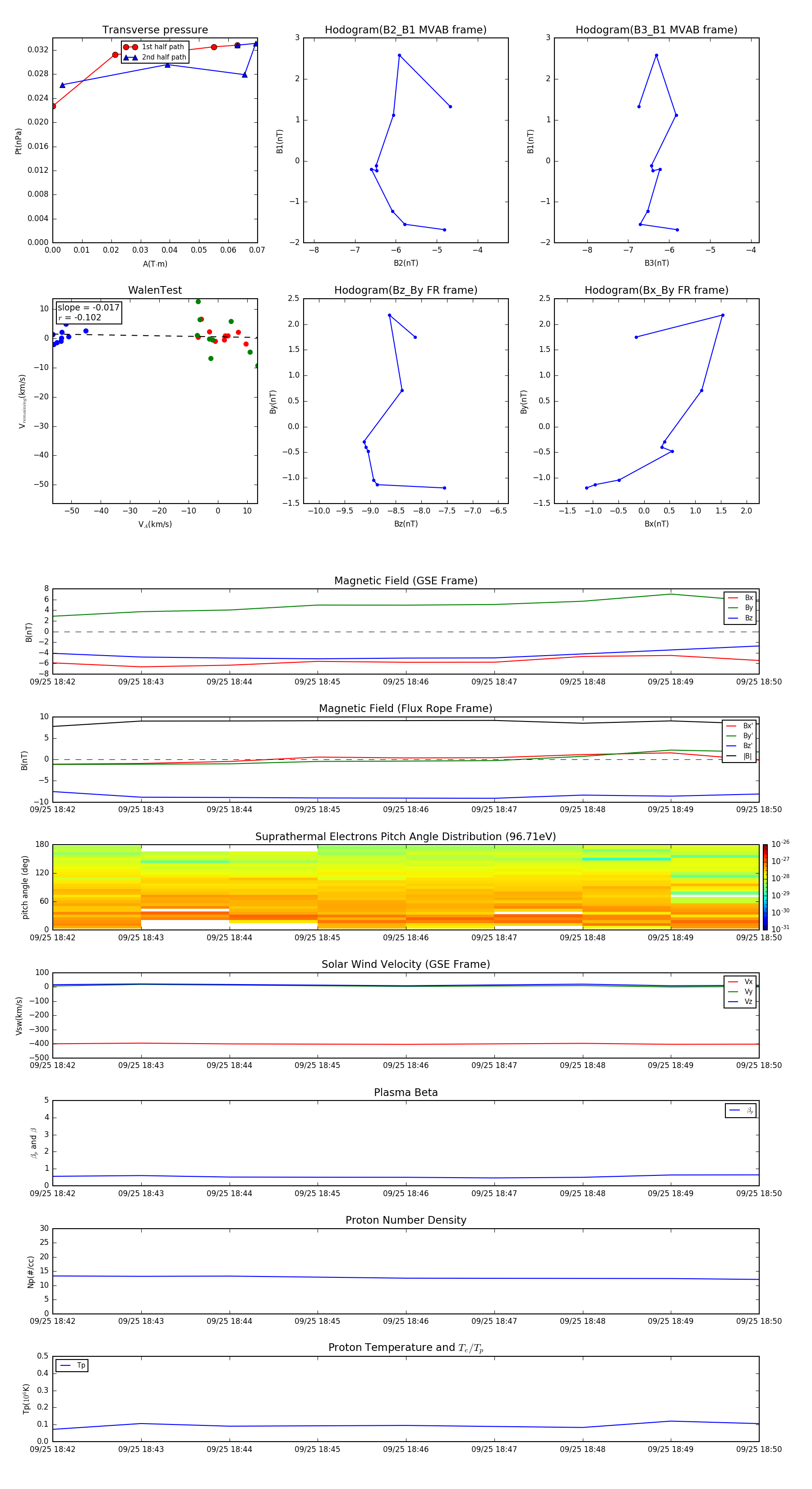Select the "slope = -0.017" annotation

[88, 308]
